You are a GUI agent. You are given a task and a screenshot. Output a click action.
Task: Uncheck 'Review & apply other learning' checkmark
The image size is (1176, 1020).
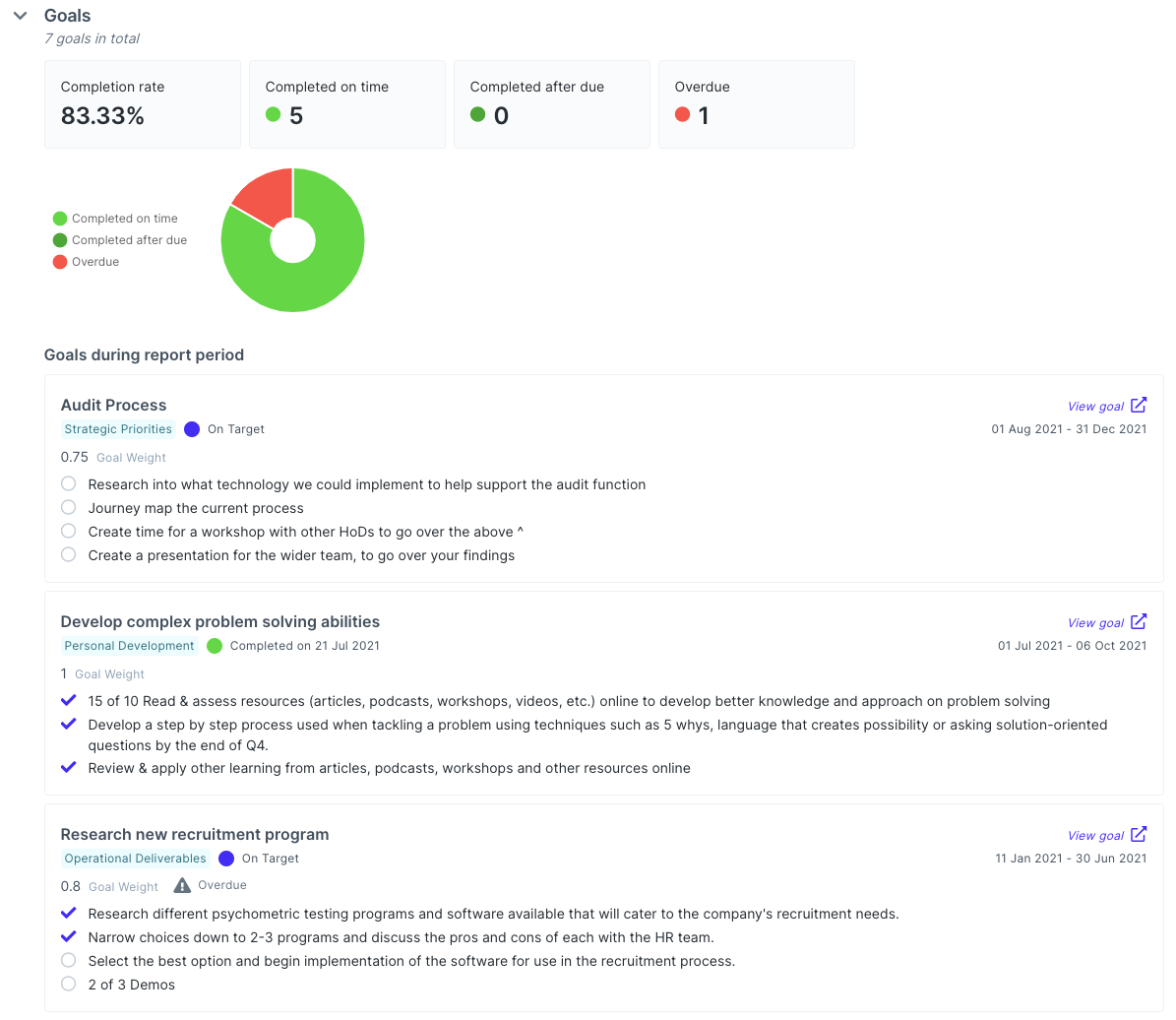tap(68, 767)
